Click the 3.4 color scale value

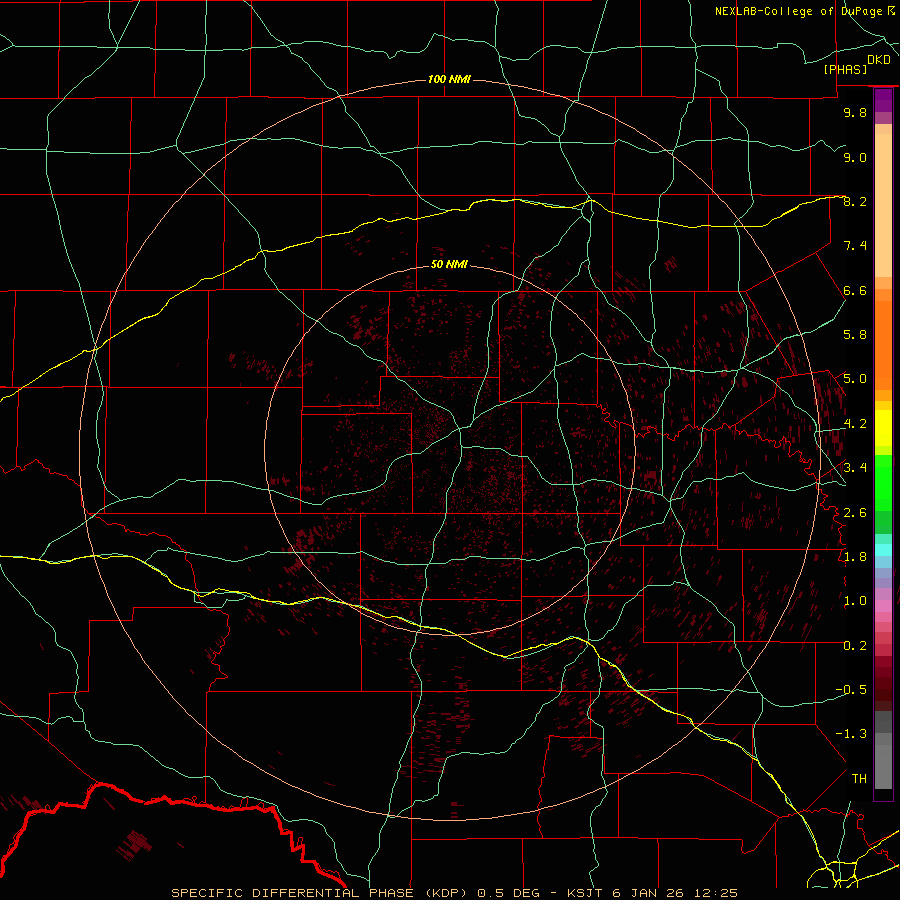[855, 468]
